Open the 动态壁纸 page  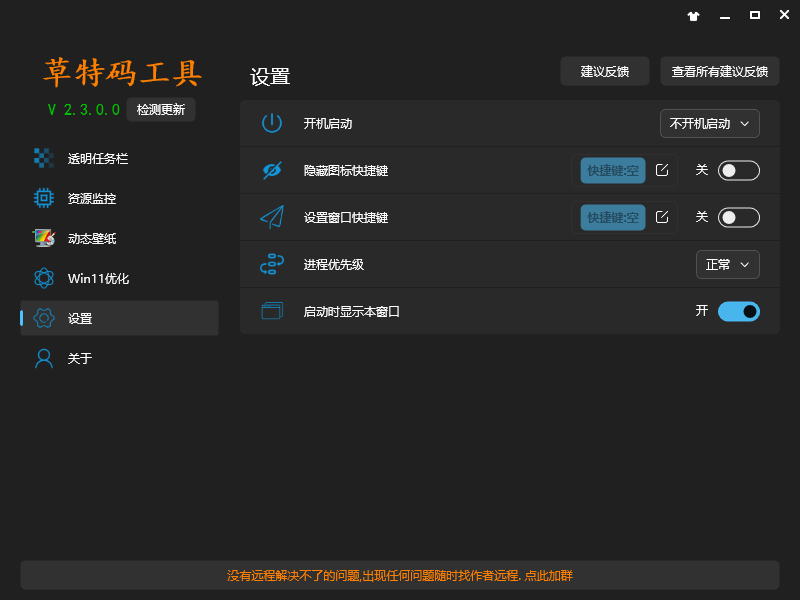pyautogui.click(x=119, y=238)
